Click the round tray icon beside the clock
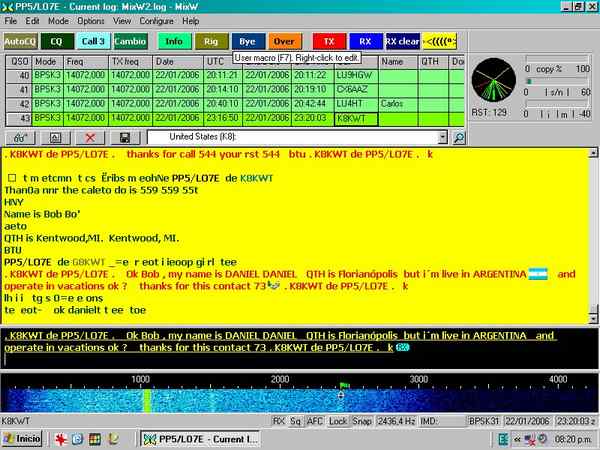 click(542, 439)
